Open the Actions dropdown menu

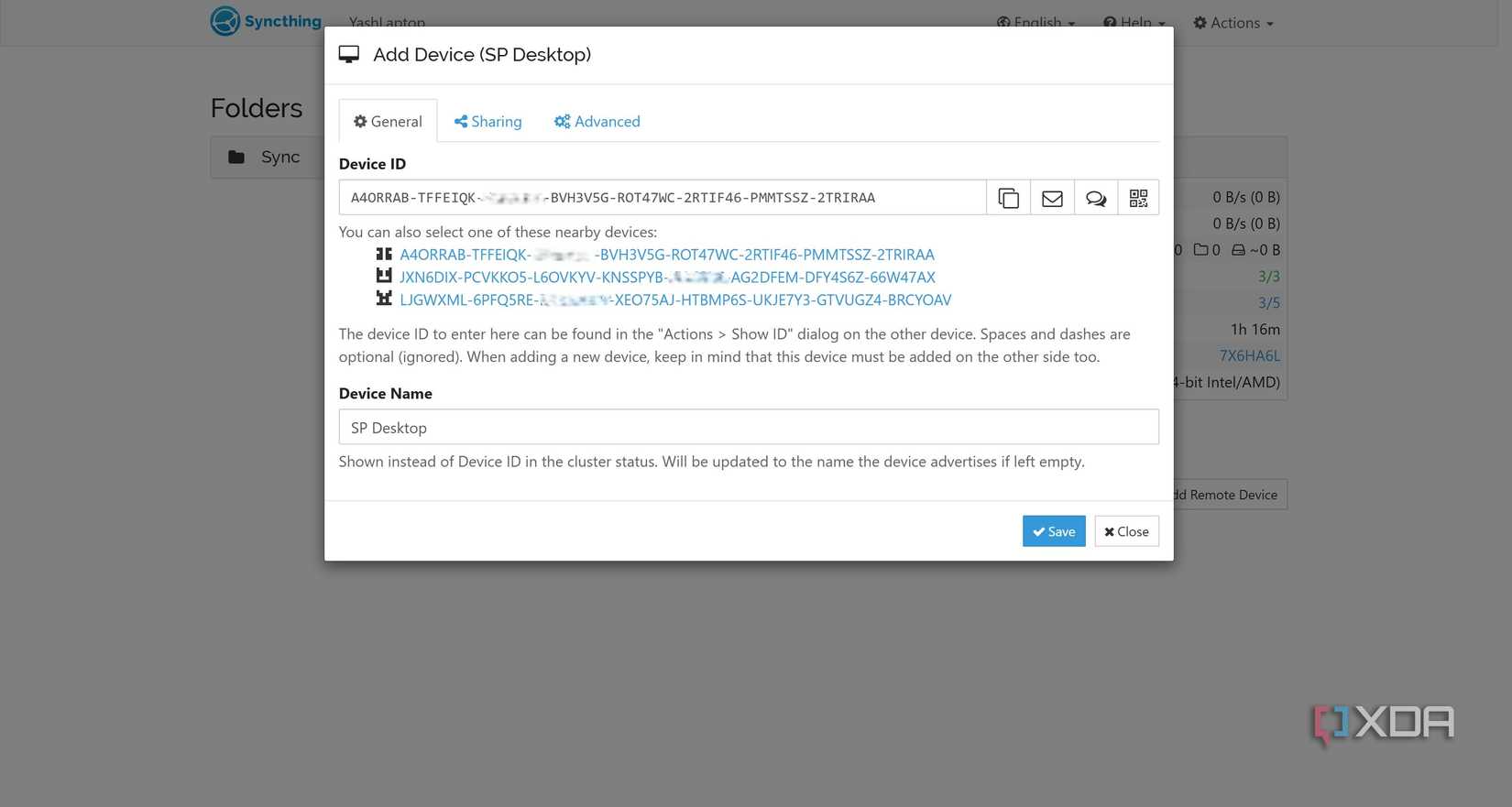1233,23
